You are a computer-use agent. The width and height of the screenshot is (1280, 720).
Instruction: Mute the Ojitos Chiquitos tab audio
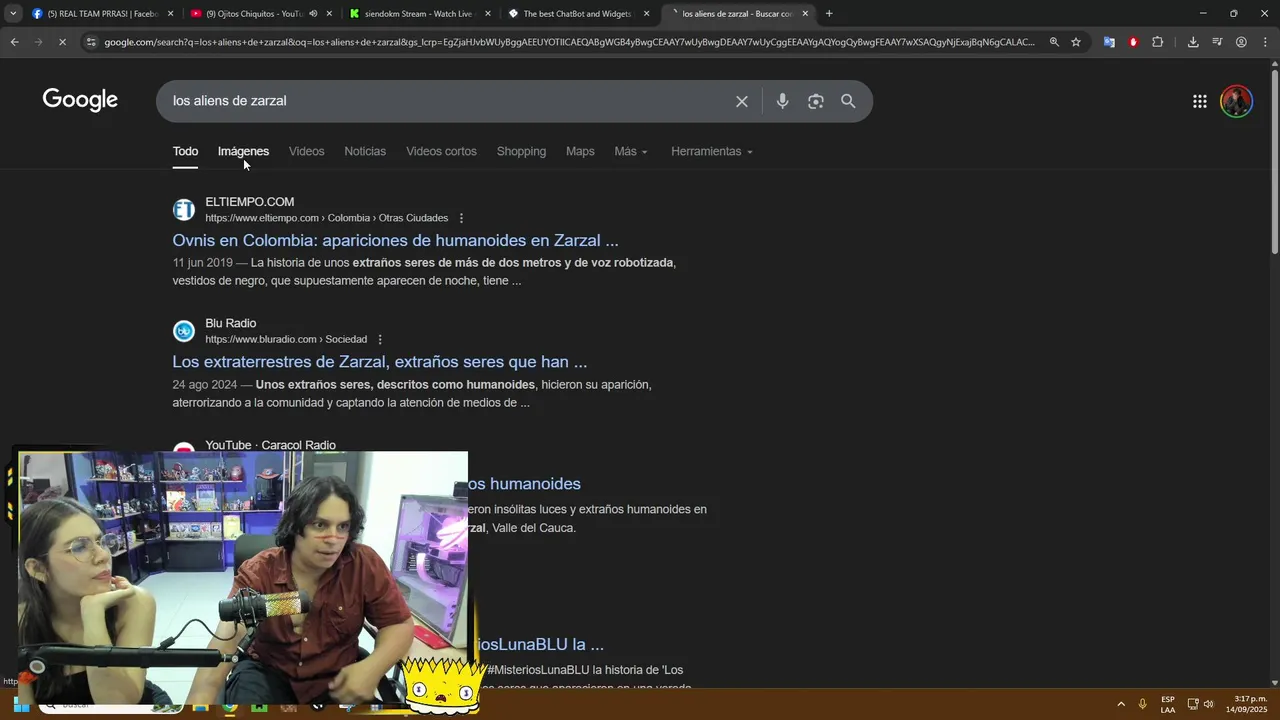(313, 14)
